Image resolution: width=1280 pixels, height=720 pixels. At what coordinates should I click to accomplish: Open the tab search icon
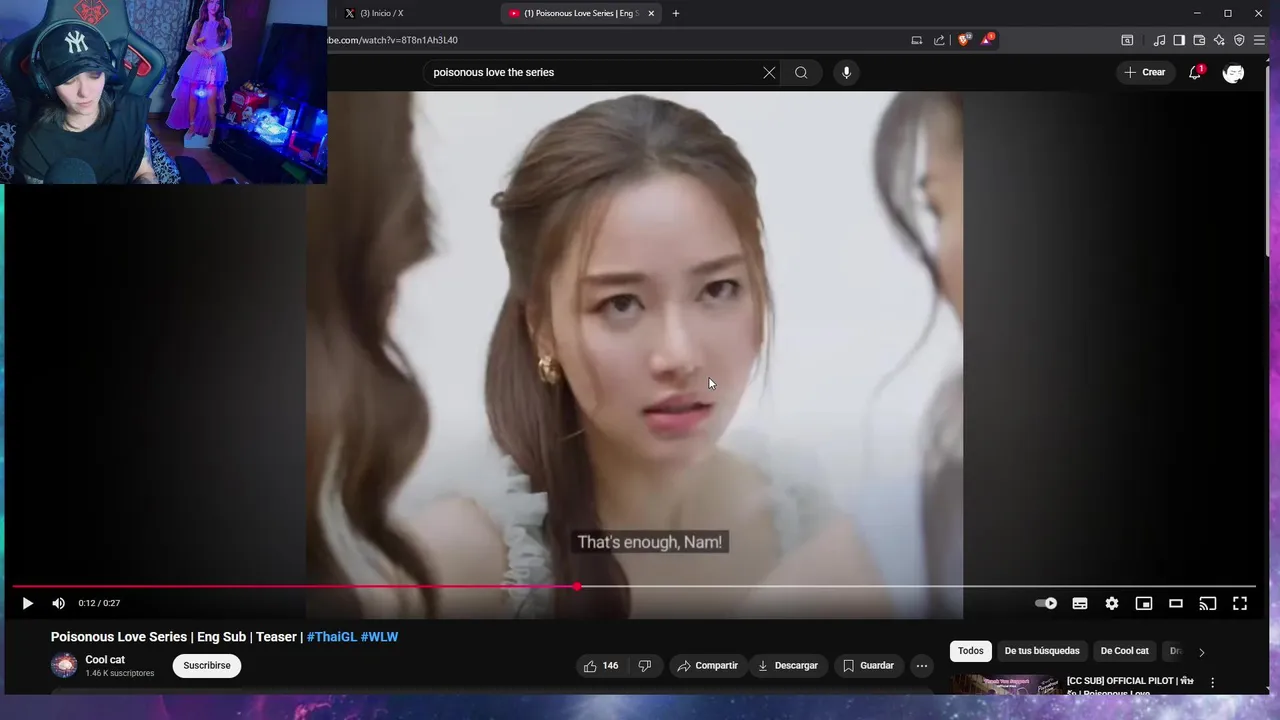(1127, 40)
